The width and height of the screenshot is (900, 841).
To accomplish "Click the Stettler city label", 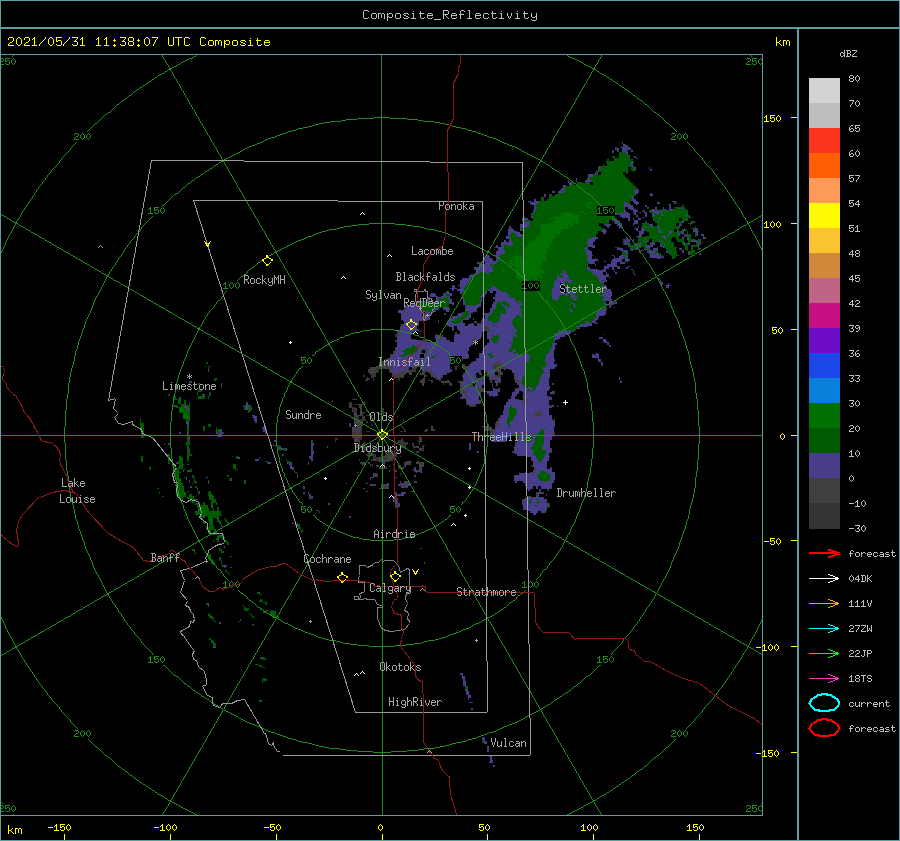I will (x=583, y=289).
